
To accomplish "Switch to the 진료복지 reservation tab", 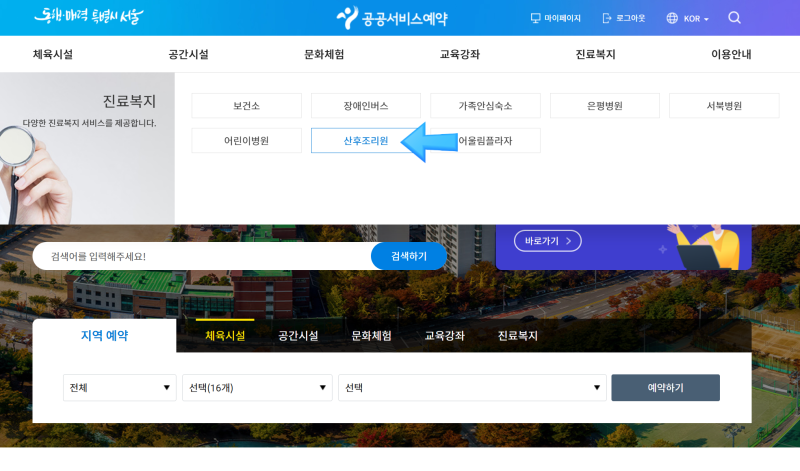I will tap(517, 335).
